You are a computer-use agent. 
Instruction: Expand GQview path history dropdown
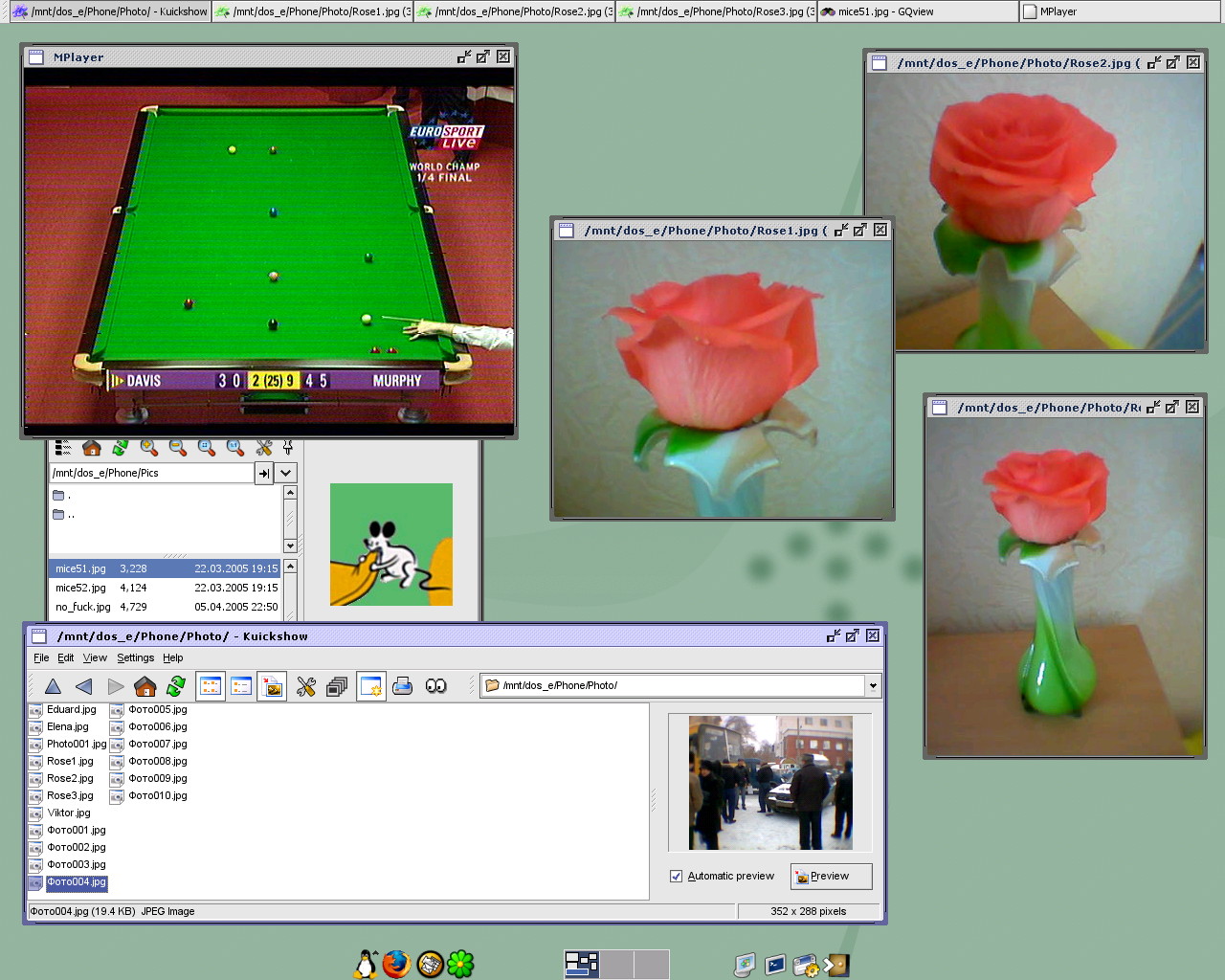pyautogui.click(x=285, y=473)
